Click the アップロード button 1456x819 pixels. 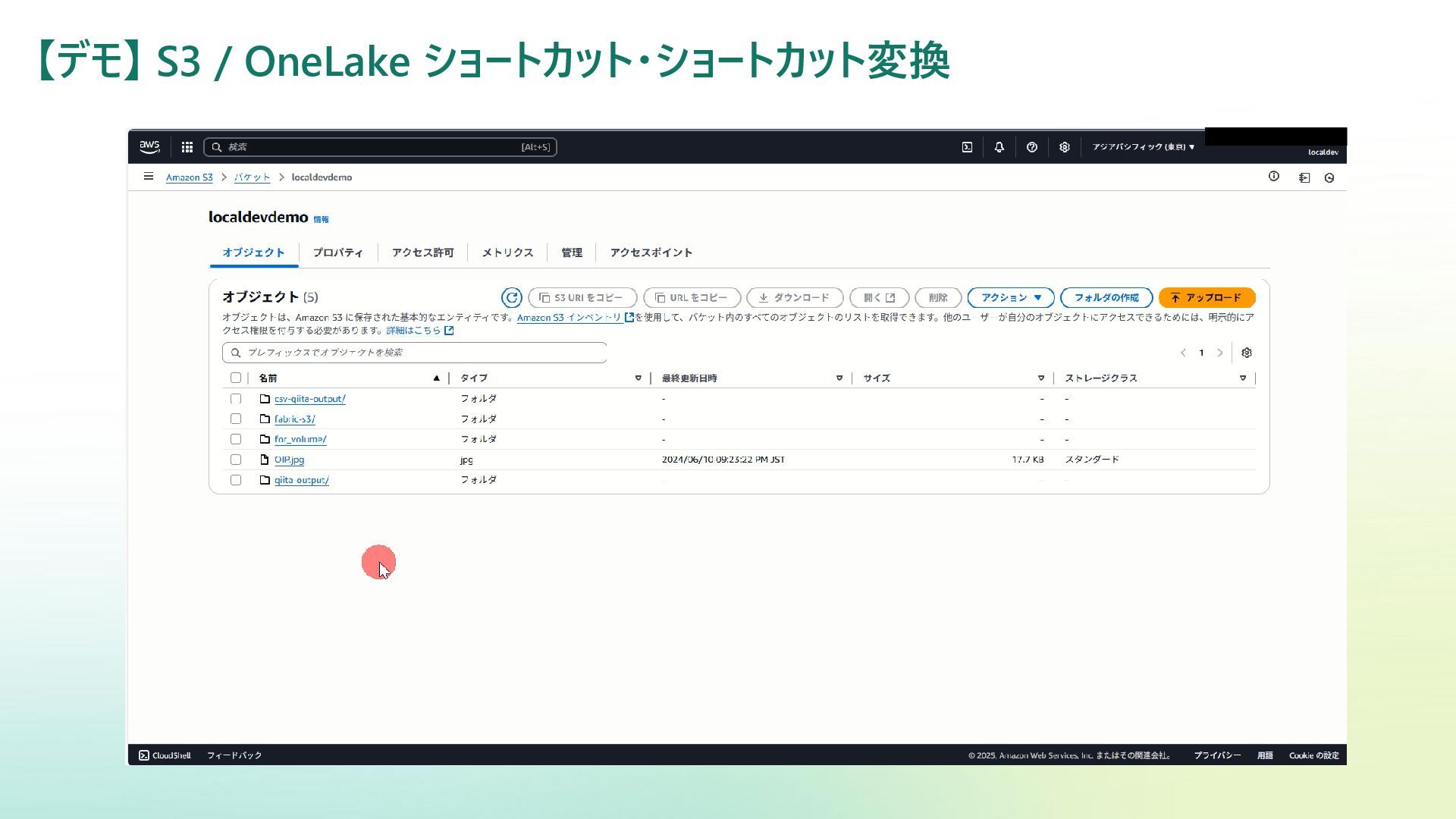[x=1206, y=298]
